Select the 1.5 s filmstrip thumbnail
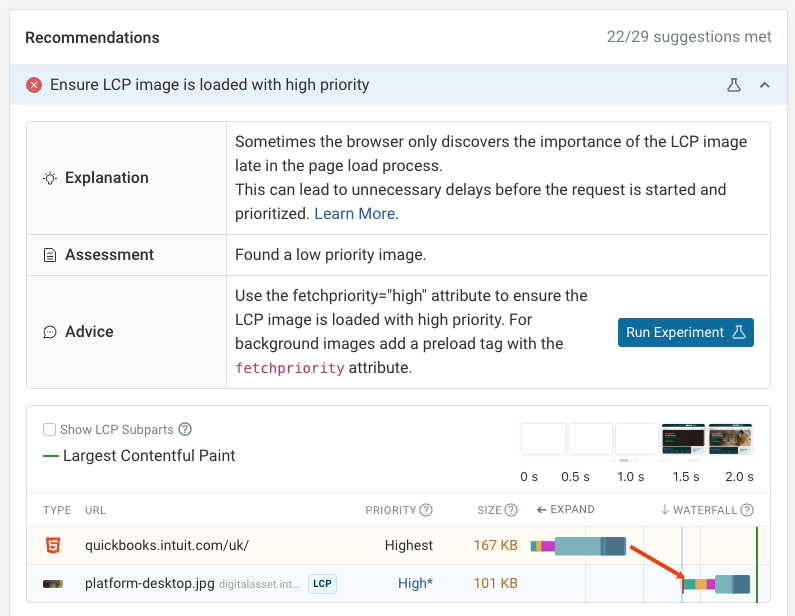 [x=683, y=439]
